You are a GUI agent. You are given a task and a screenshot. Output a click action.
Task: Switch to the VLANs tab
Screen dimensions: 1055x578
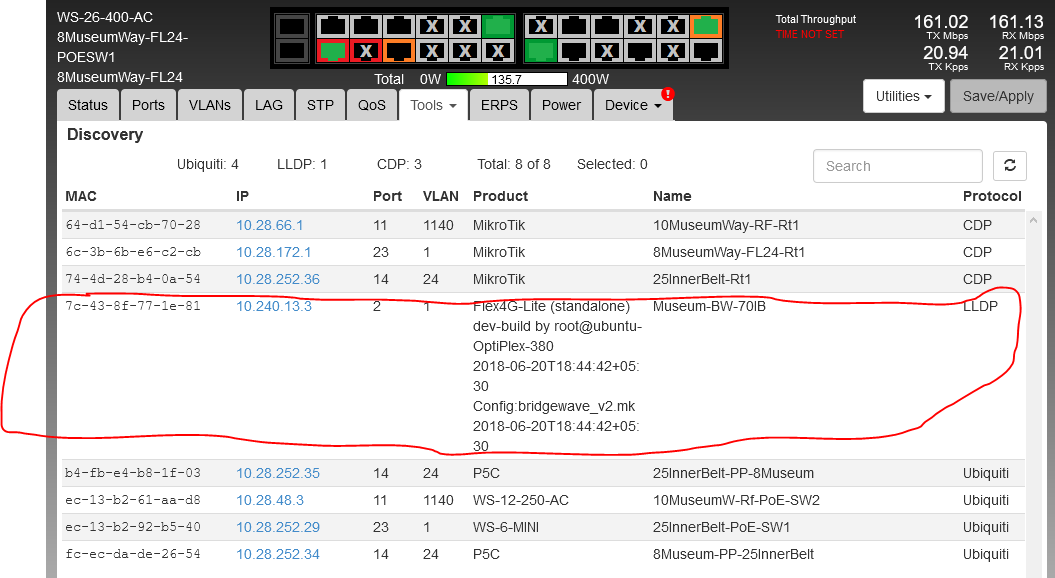(x=209, y=105)
